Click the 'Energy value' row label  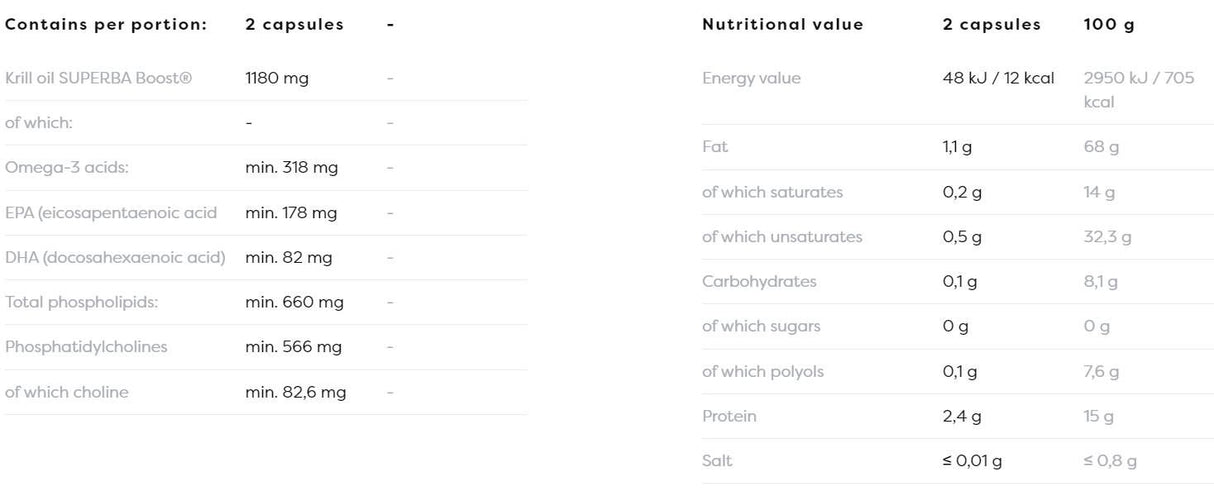pyautogui.click(x=751, y=78)
